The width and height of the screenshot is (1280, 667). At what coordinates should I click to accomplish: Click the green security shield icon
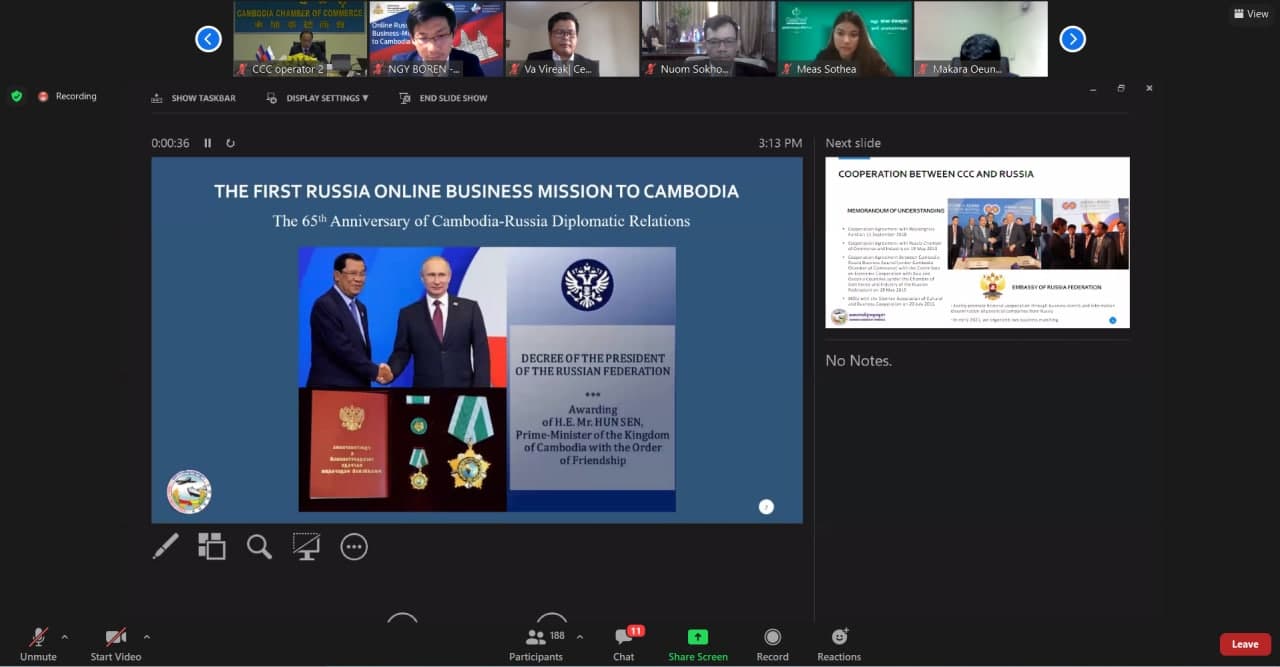(16, 96)
